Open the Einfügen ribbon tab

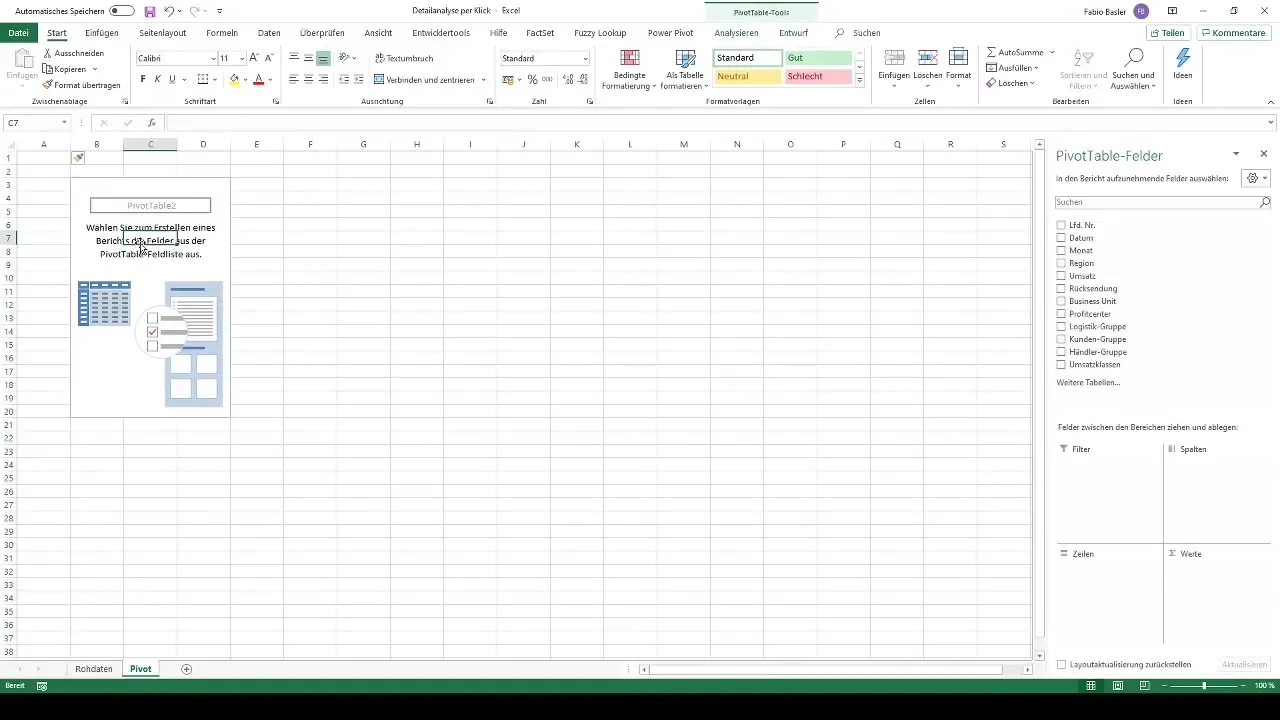point(102,33)
